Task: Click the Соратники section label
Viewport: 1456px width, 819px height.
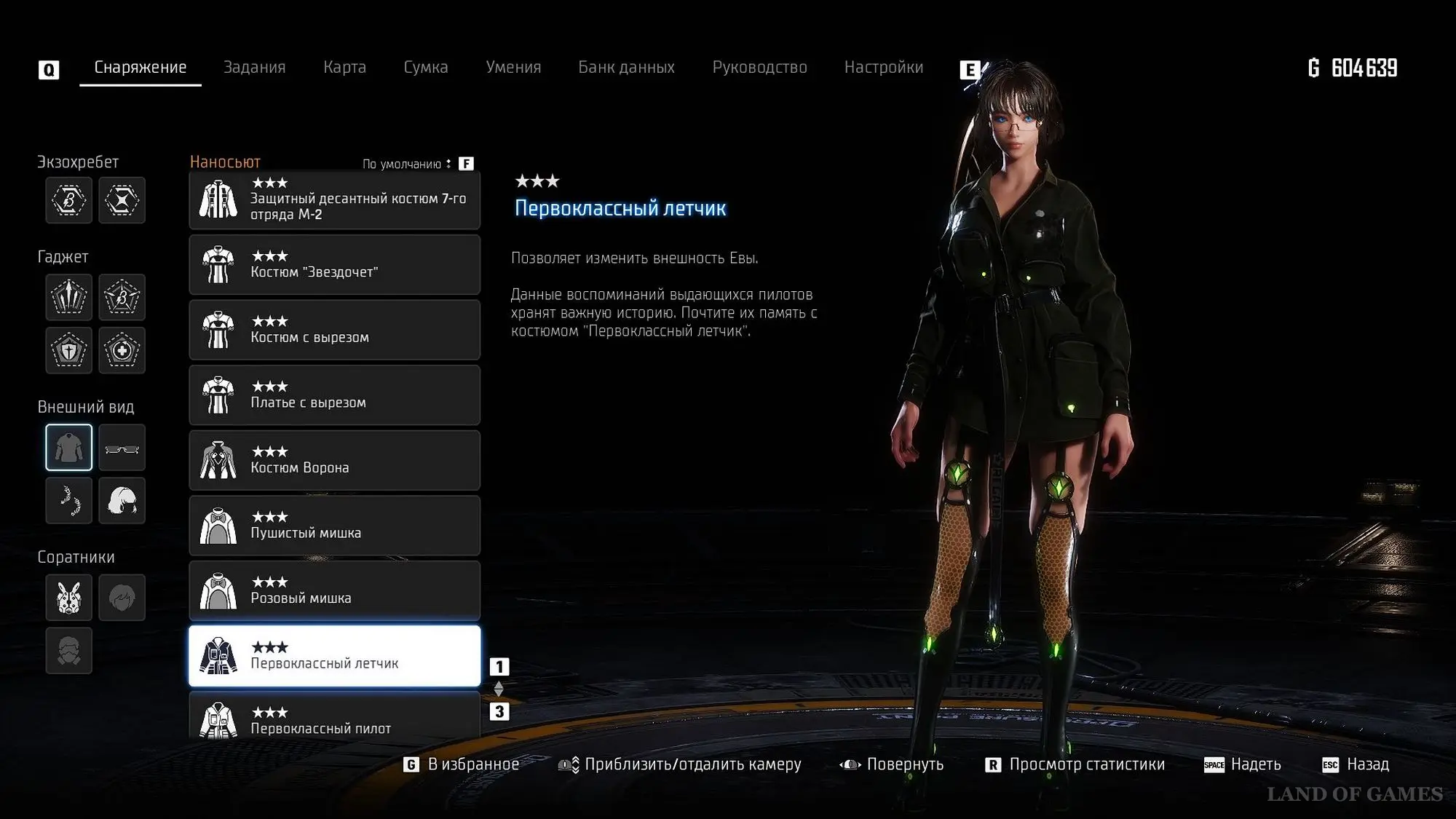Action: click(x=76, y=557)
